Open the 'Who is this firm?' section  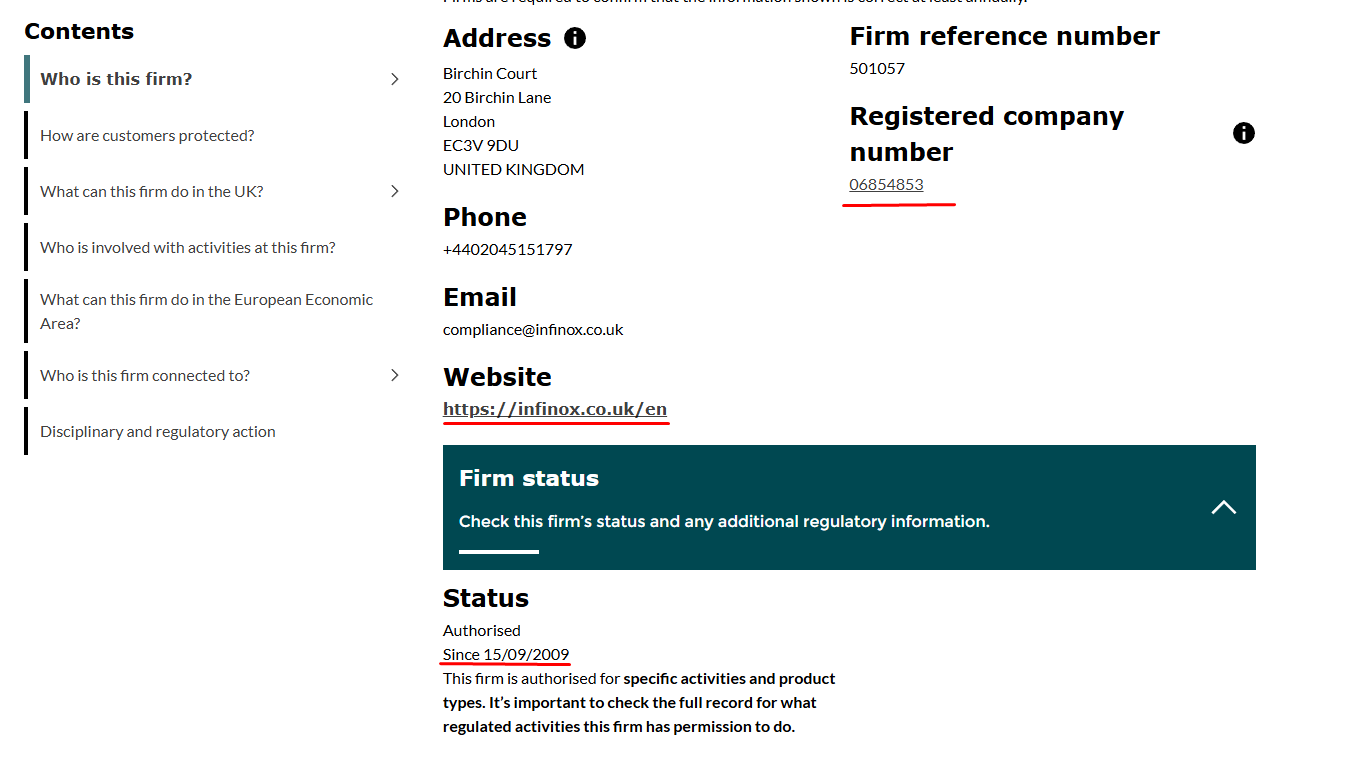click(x=116, y=79)
